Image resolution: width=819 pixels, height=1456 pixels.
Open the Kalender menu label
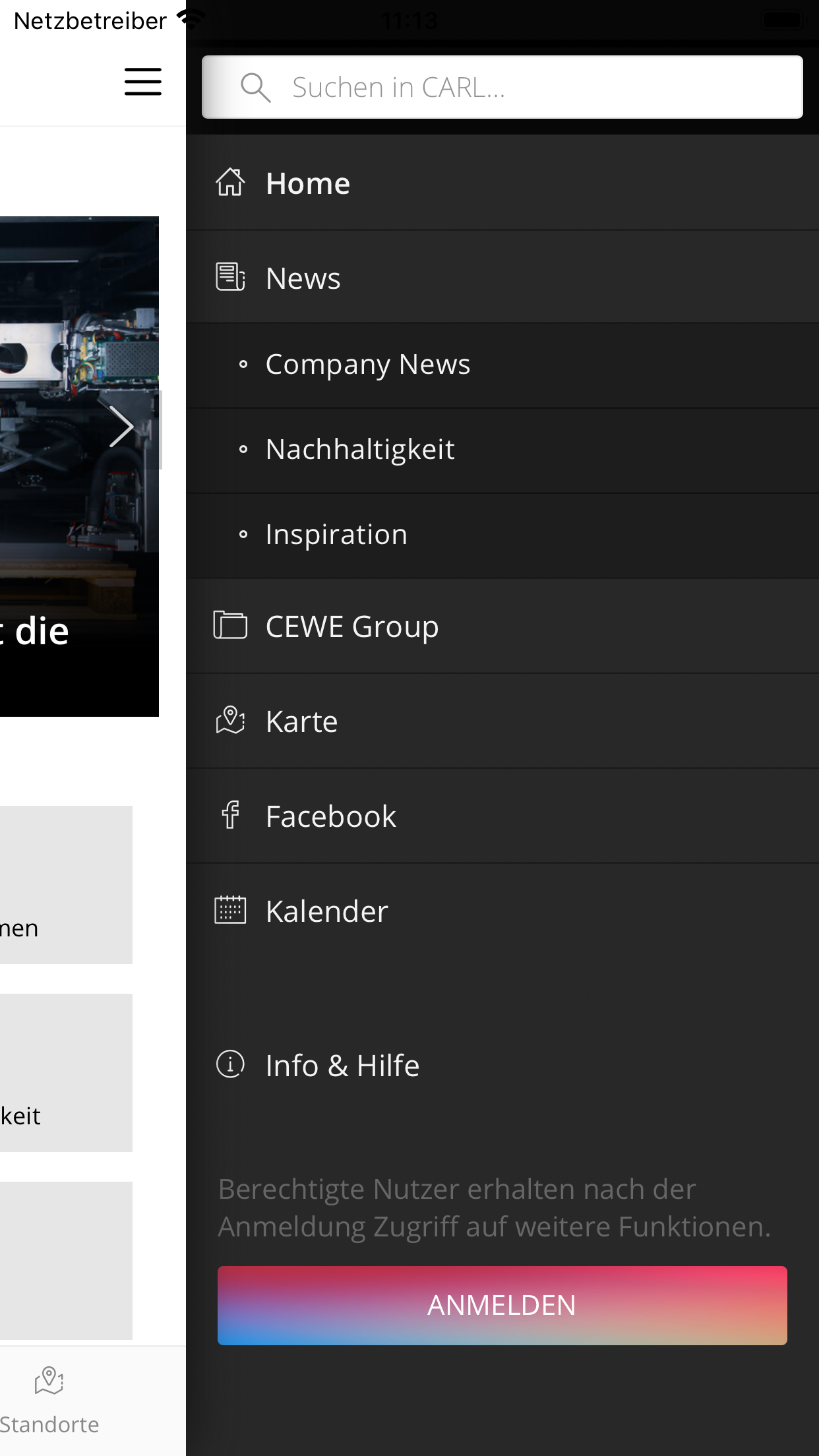[326, 911]
